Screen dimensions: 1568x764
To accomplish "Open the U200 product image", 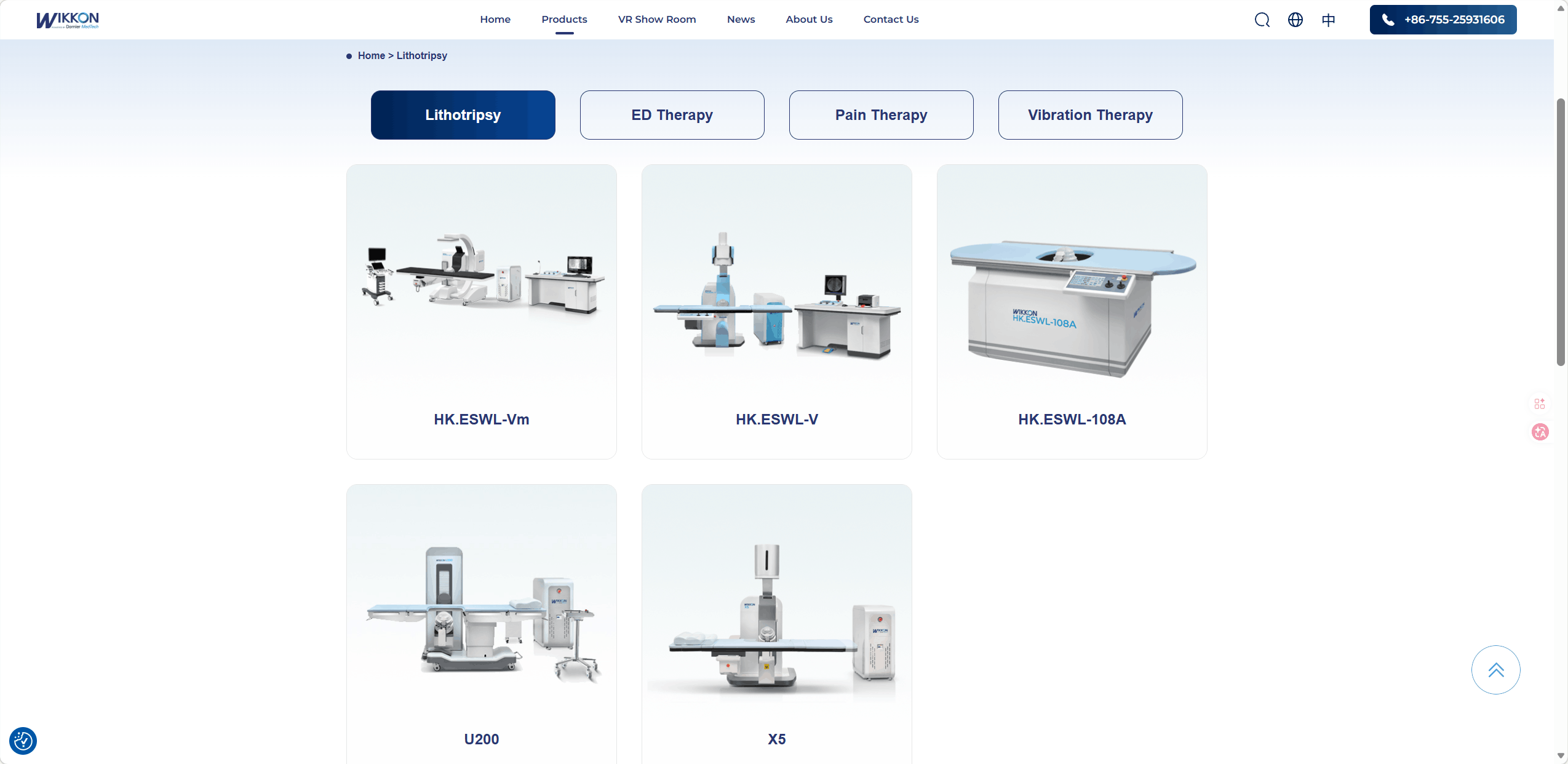I will (482, 615).
